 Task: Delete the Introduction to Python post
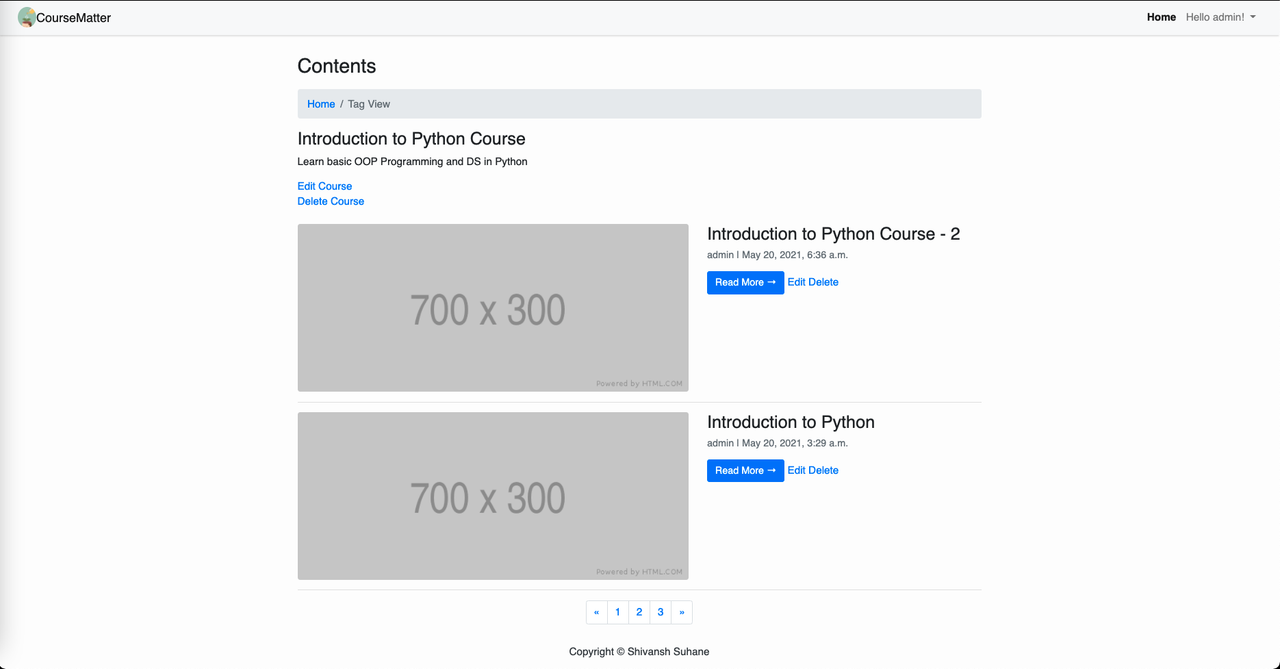tap(824, 470)
